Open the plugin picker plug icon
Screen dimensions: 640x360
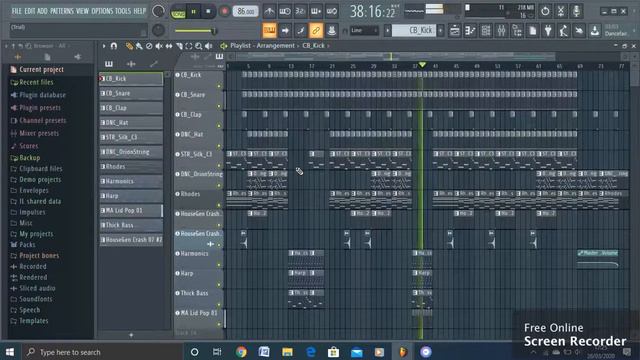click(548, 30)
